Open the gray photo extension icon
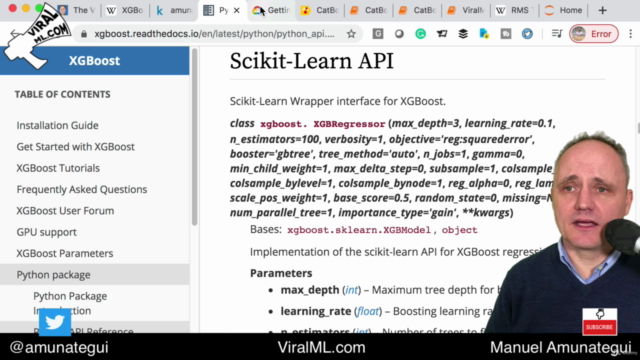Screen dimensions: 640x360 (506, 34)
